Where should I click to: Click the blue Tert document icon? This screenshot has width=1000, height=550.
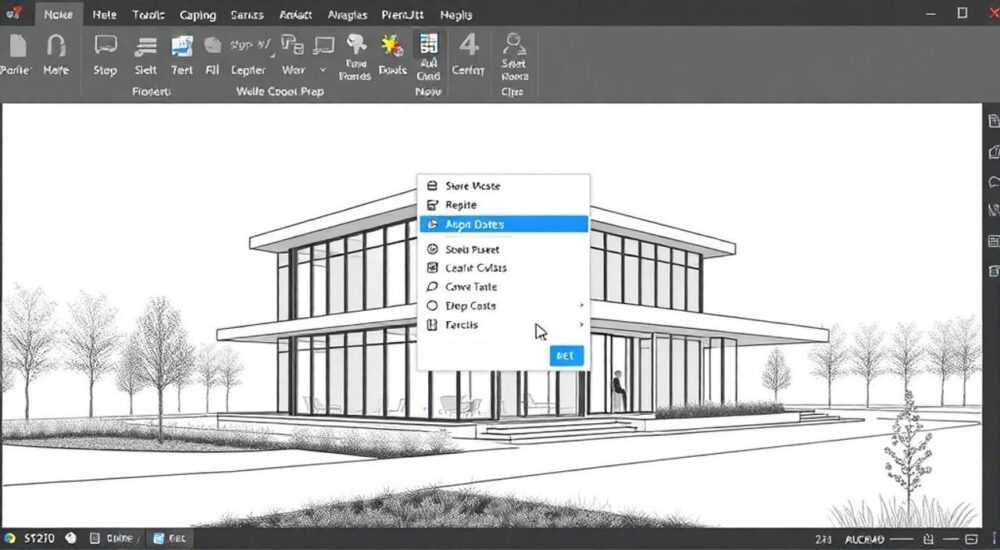click(182, 46)
